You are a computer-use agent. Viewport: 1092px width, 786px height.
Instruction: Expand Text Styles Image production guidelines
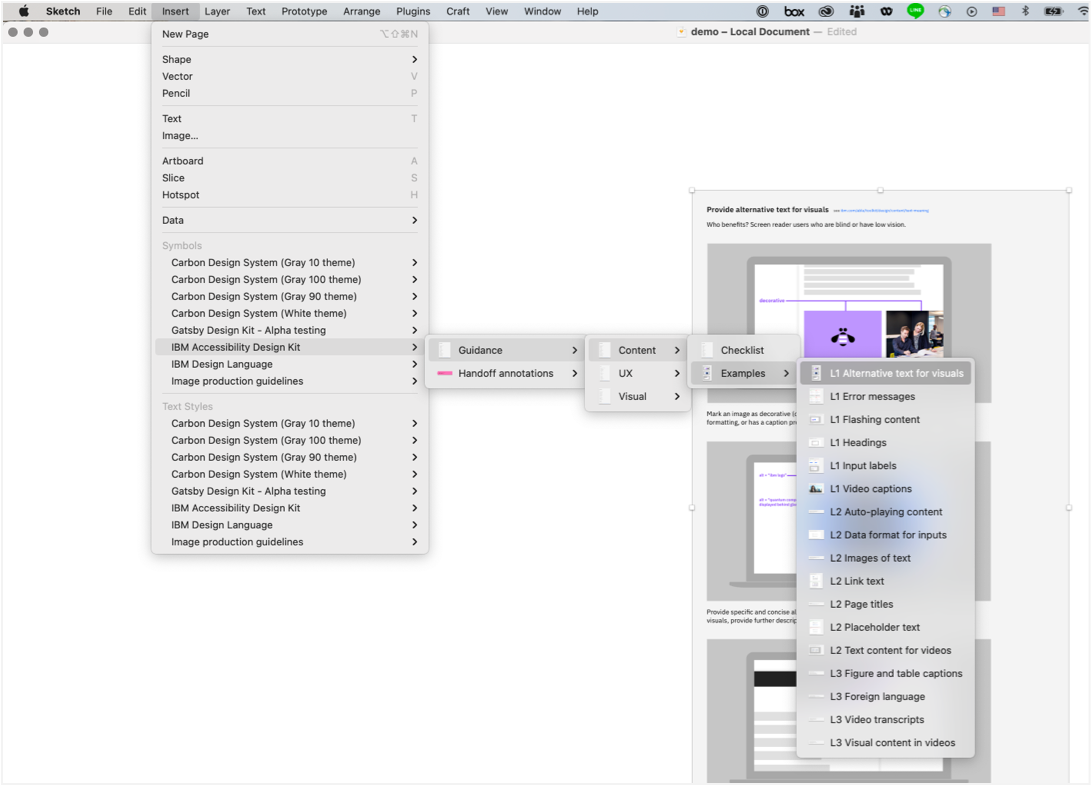(290, 542)
